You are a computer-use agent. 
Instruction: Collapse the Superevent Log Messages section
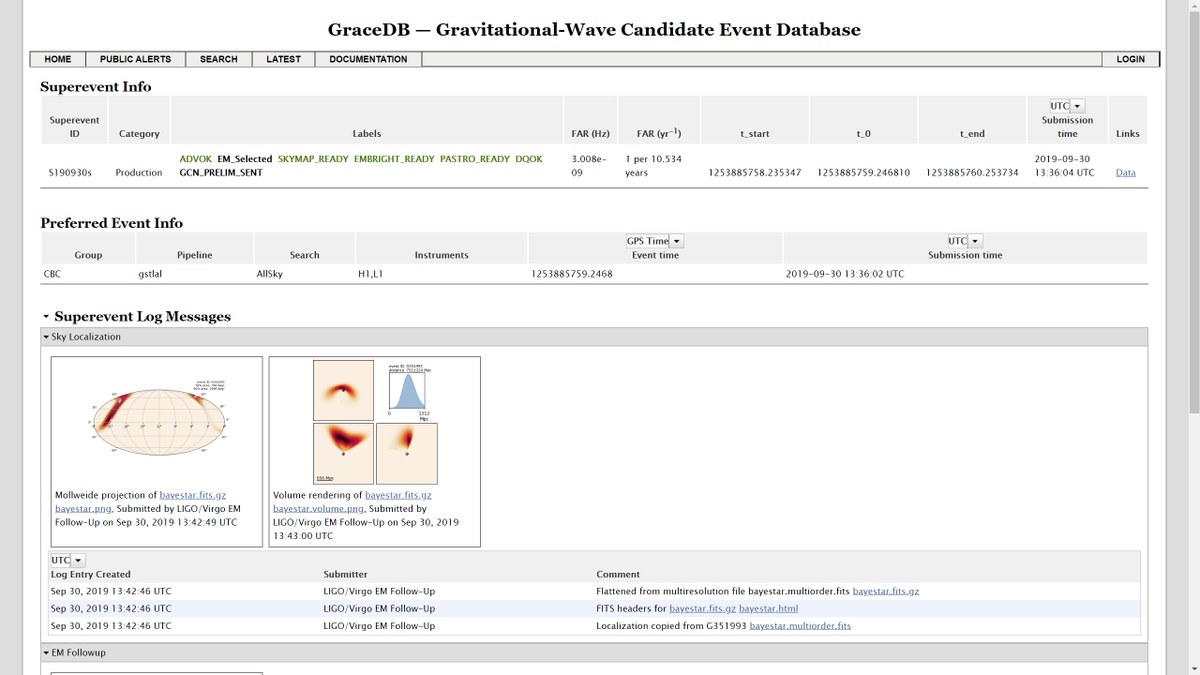click(x=47, y=317)
